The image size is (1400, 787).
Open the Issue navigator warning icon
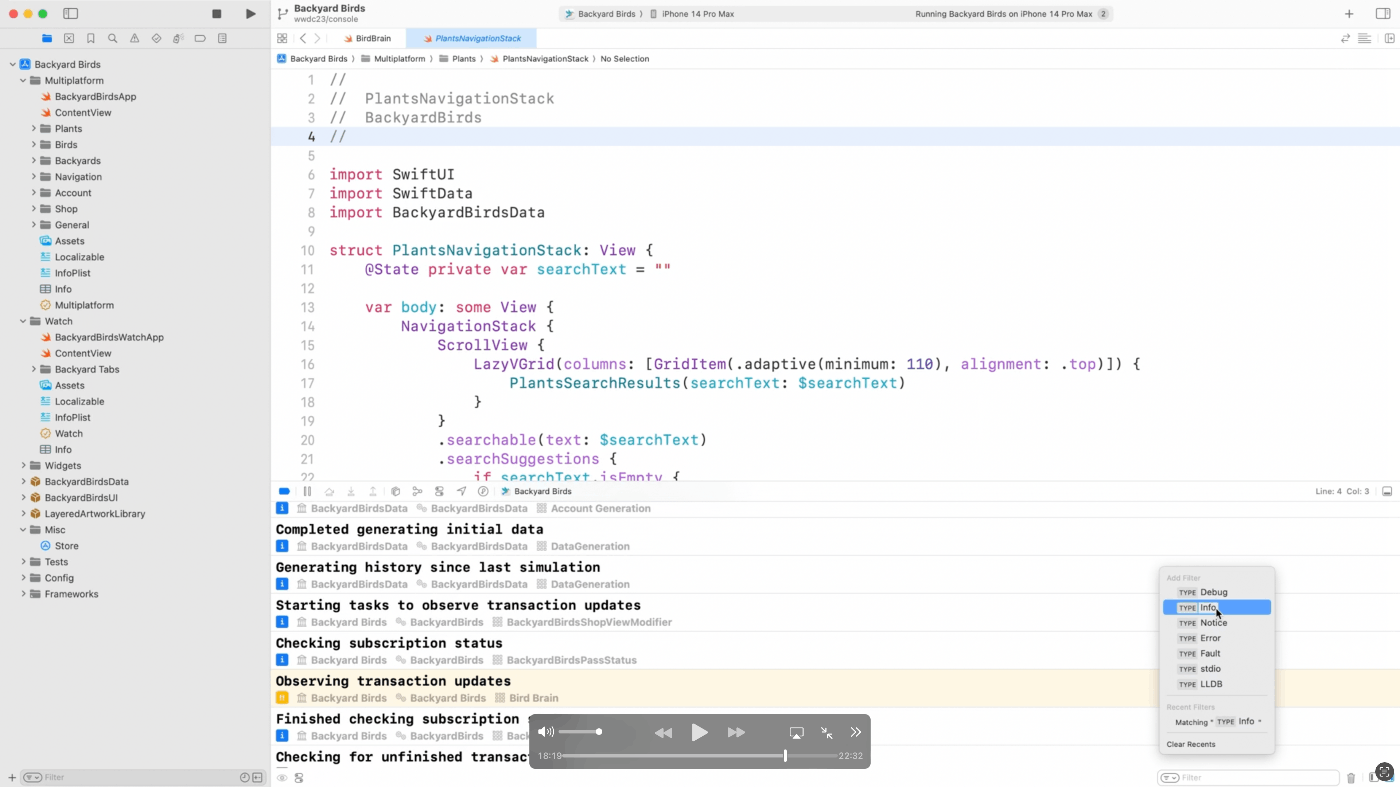point(134,39)
